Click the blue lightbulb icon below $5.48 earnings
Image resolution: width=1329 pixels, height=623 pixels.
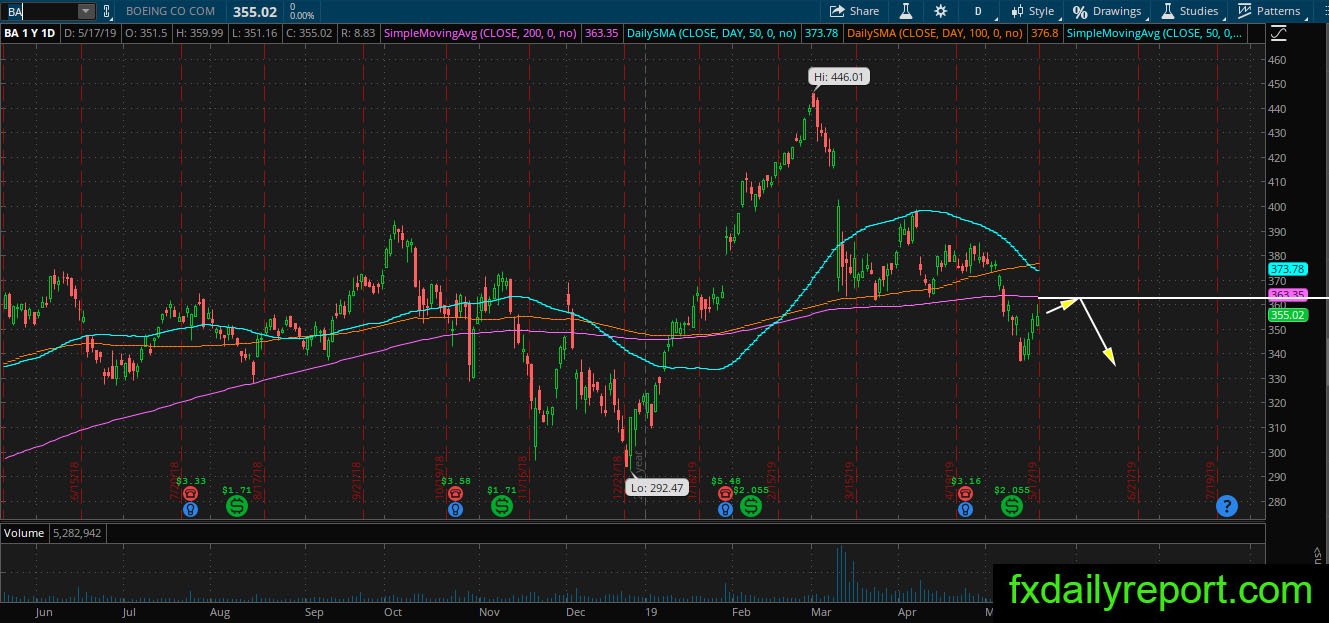point(725,509)
